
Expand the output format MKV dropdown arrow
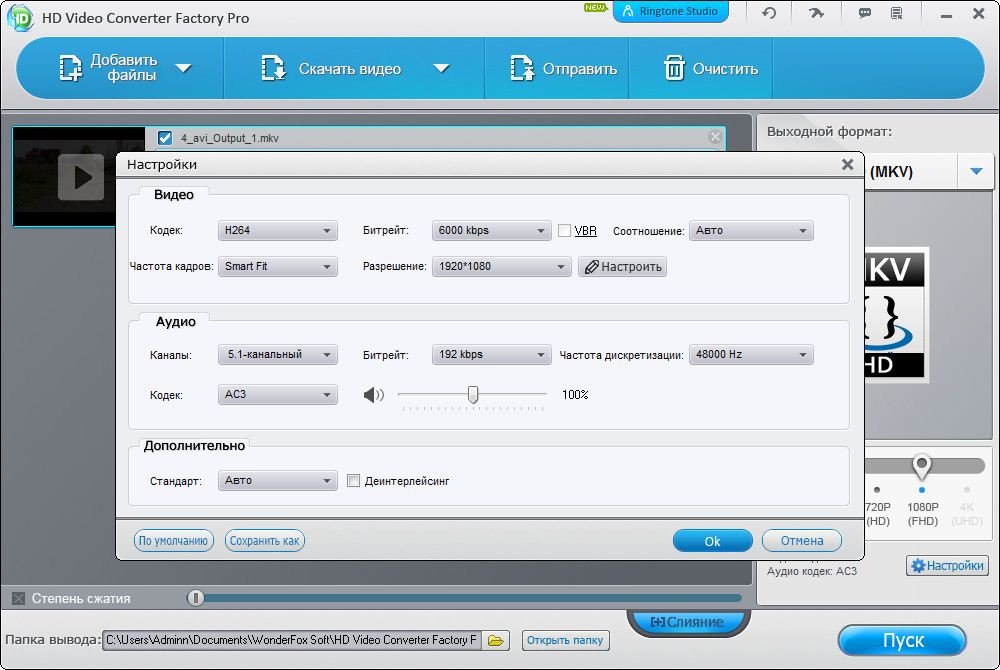[976, 171]
